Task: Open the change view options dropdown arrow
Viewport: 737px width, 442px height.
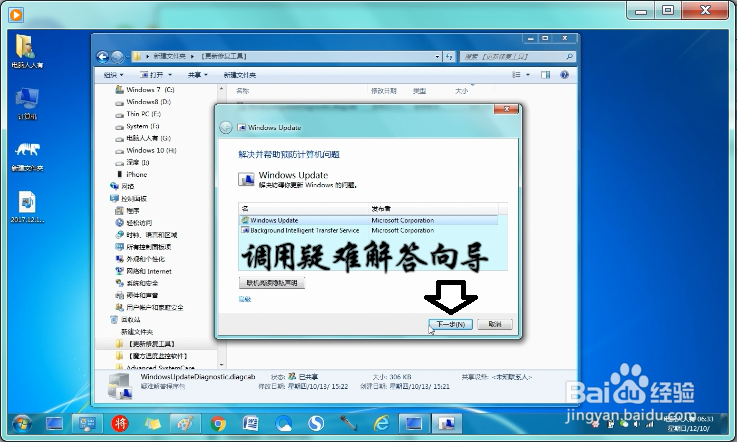Action: tap(528, 75)
